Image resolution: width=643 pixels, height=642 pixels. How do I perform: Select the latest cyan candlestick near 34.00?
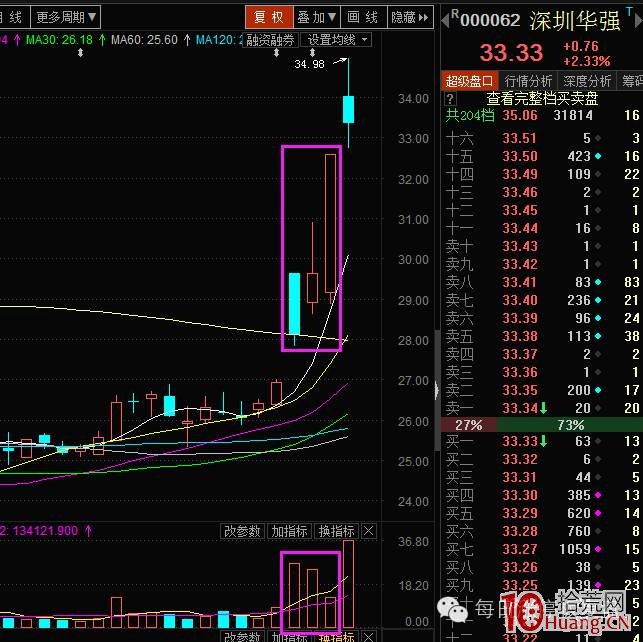click(x=348, y=109)
